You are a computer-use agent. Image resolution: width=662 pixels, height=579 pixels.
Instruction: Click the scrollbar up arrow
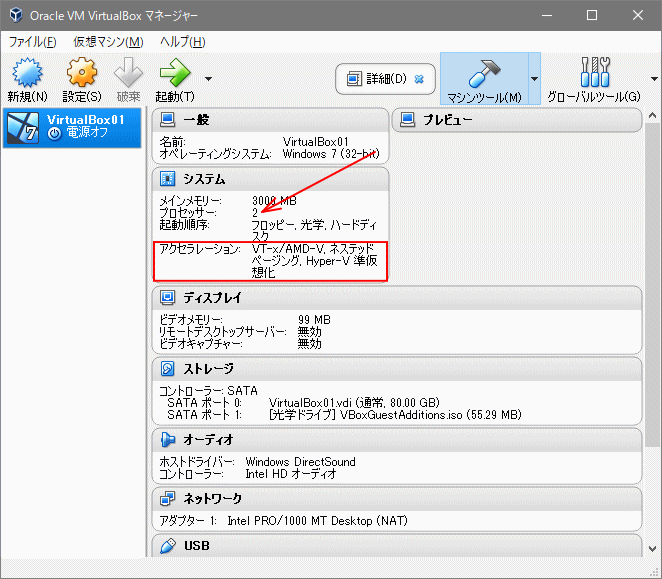652,115
